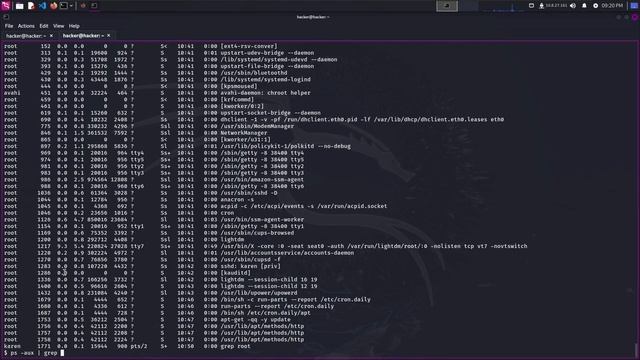Click the 'tty7' TTY value
Viewport: 640px width, 360px height.
pyautogui.click(x=137, y=246)
